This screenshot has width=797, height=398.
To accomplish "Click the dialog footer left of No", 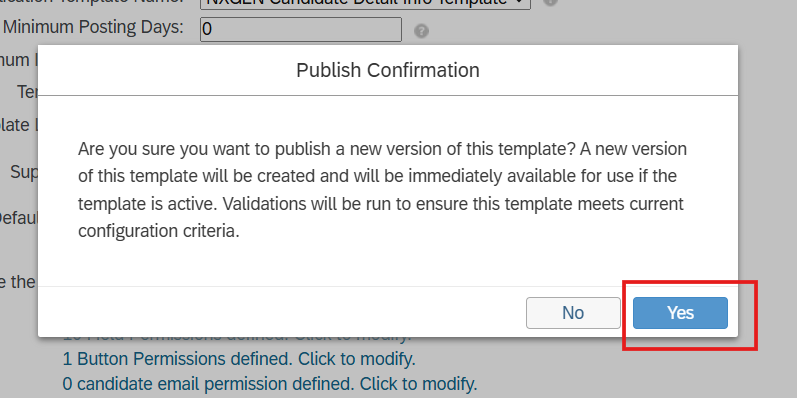I will 282,312.
